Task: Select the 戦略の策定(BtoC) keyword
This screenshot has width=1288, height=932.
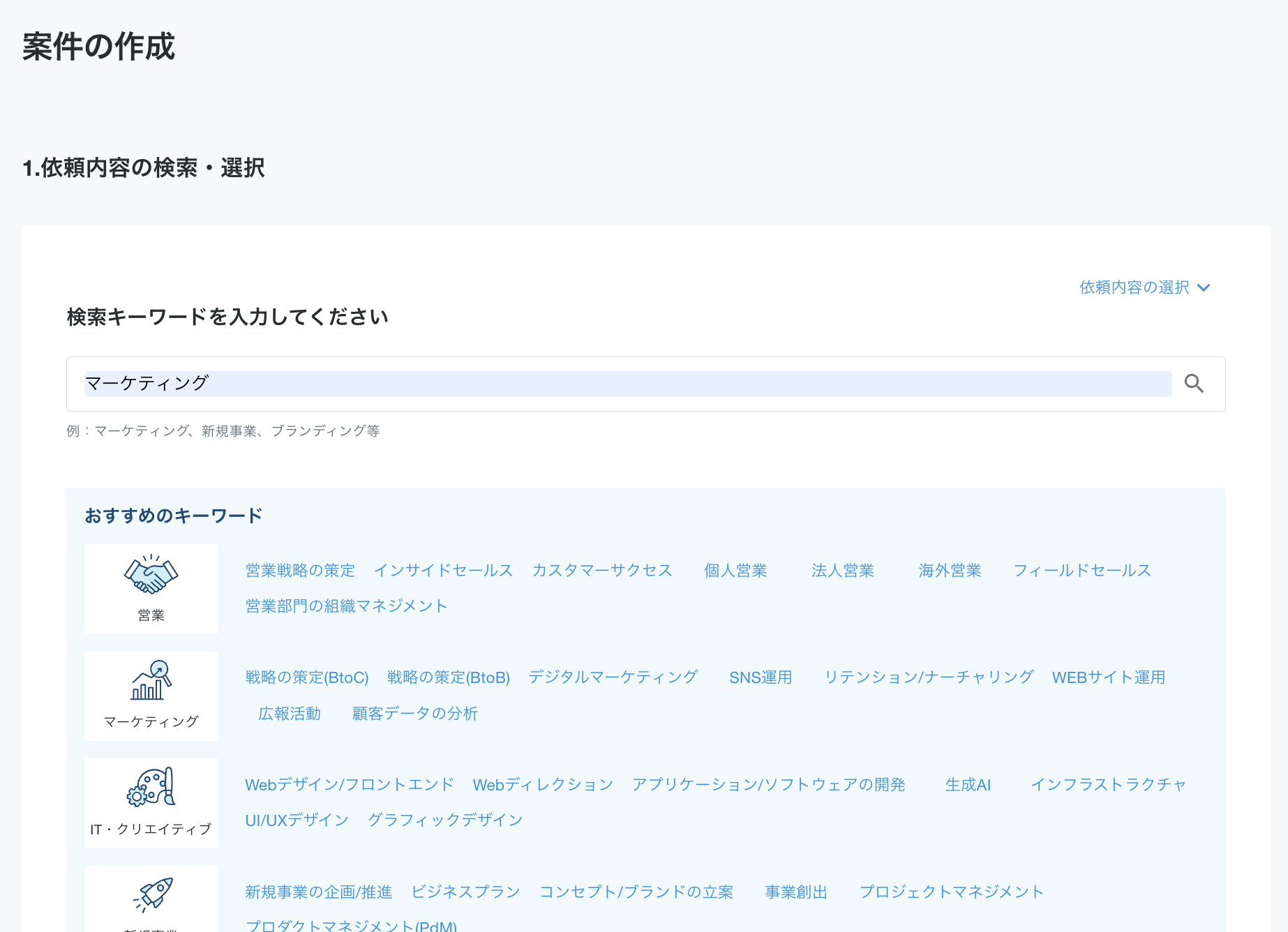Action: pos(307,676)
